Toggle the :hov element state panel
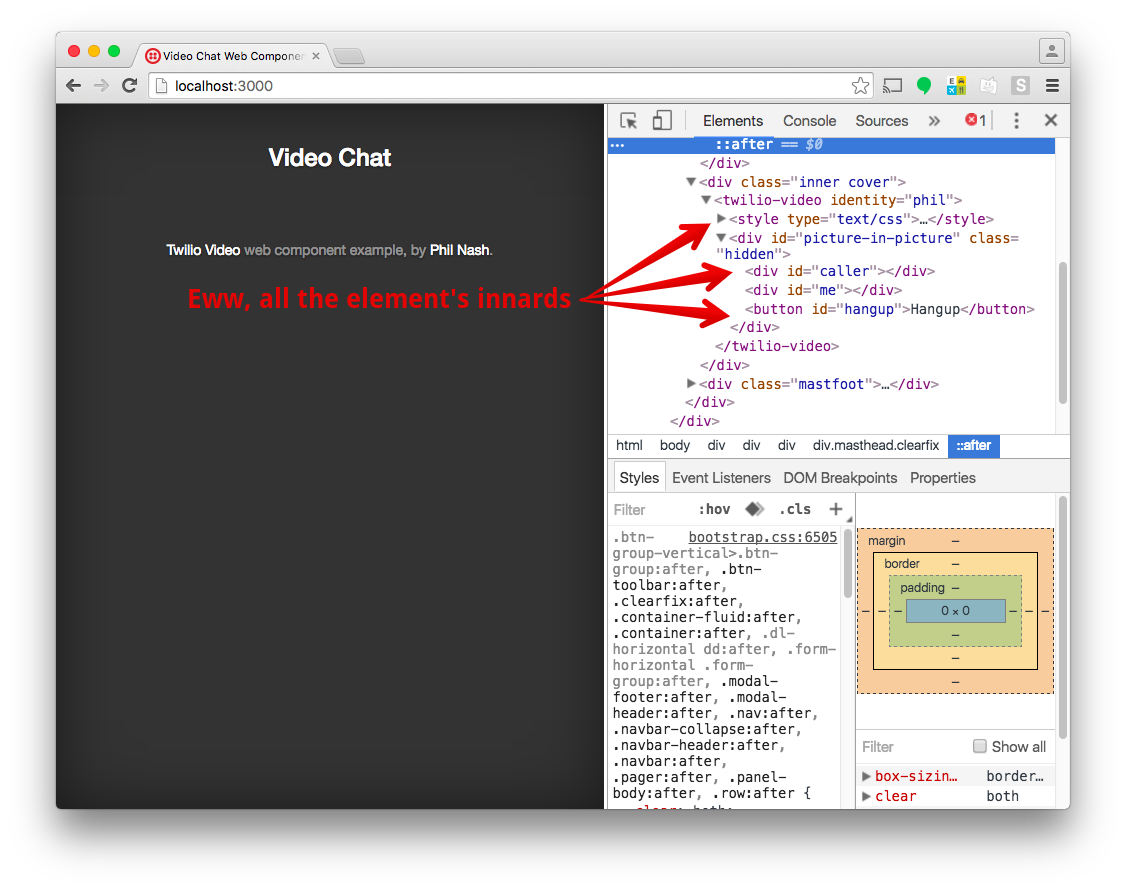Screen dimensions: 1126x889 pos(714,509)
